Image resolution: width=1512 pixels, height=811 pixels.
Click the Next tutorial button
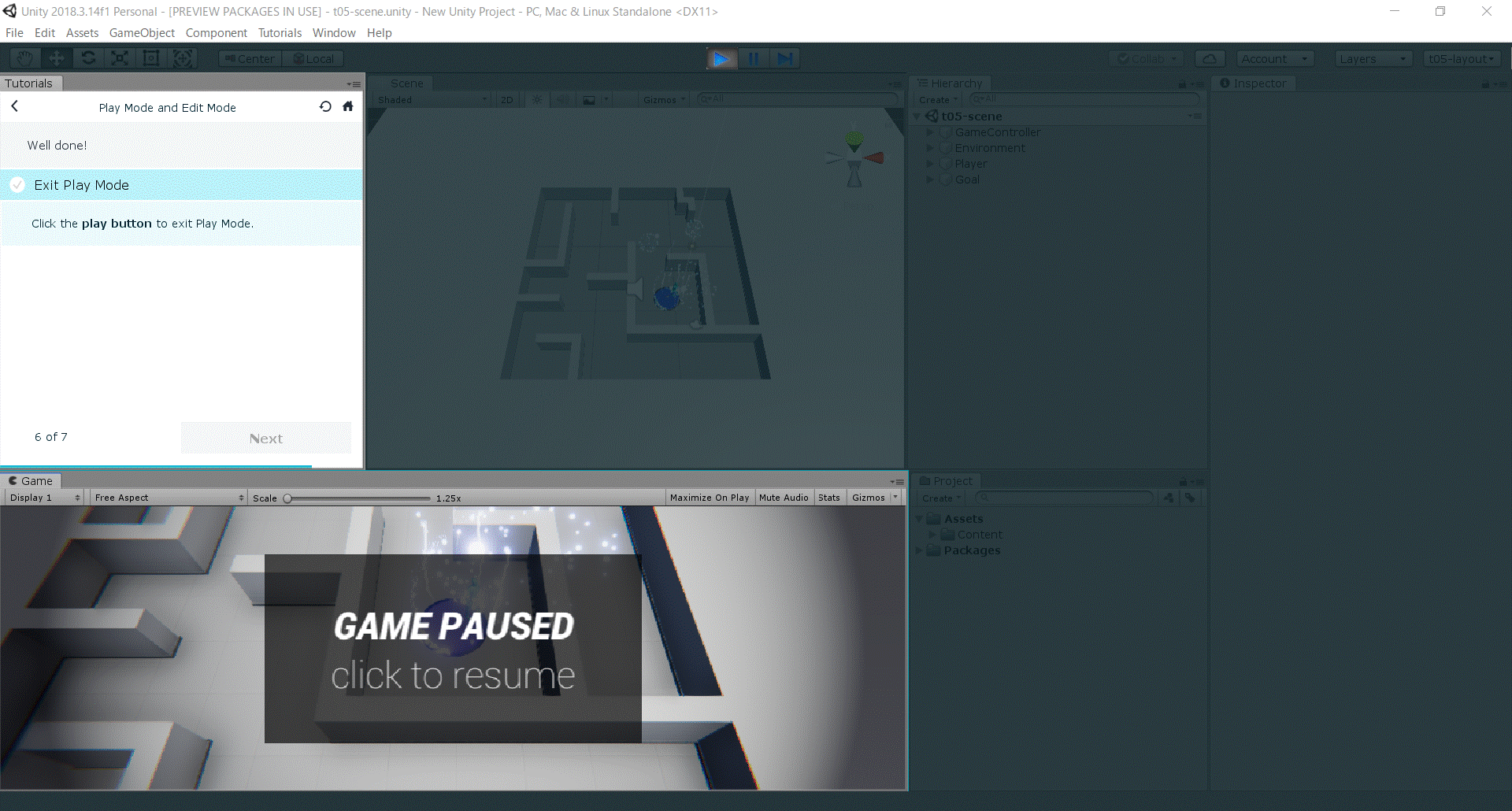tap(266, 439)
